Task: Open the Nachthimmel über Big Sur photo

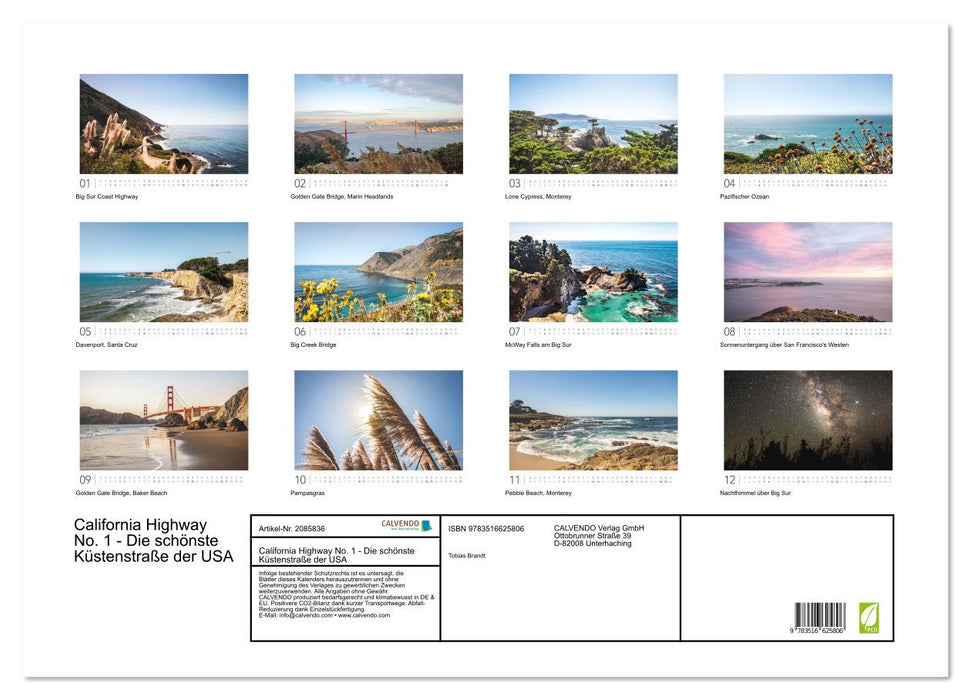Action: [x=808, y=420]
